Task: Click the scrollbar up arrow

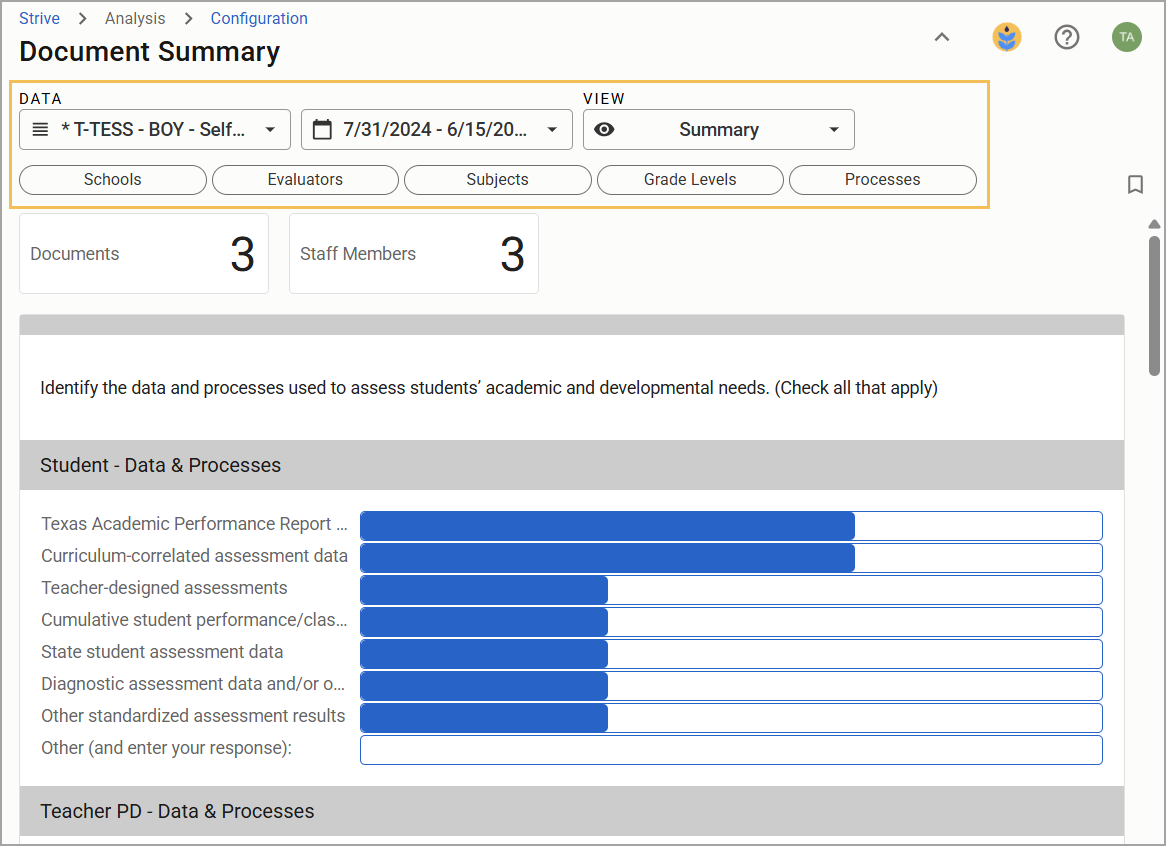Action: [1153, 224]
